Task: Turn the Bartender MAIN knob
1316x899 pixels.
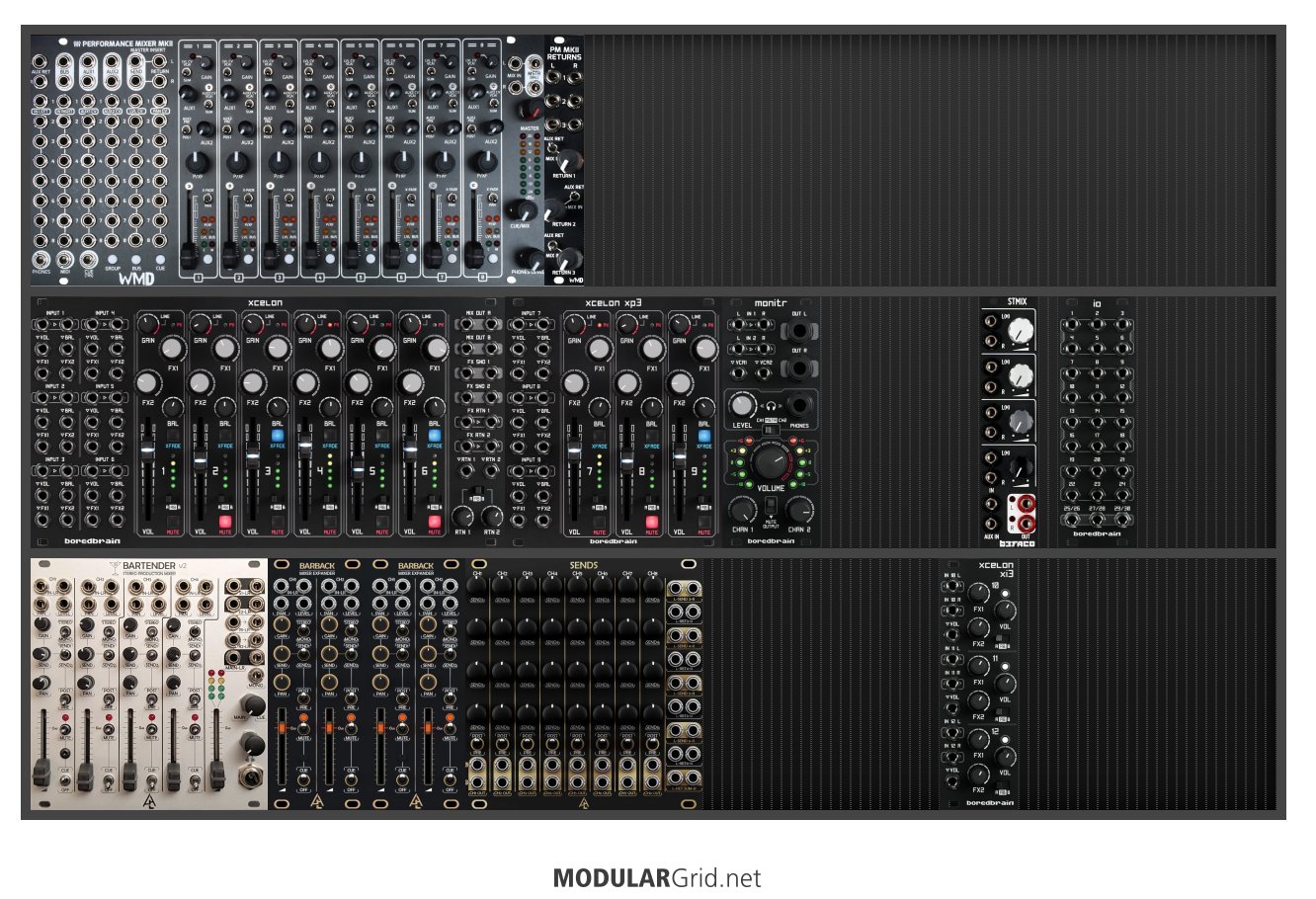Action: tap(254, 705)
